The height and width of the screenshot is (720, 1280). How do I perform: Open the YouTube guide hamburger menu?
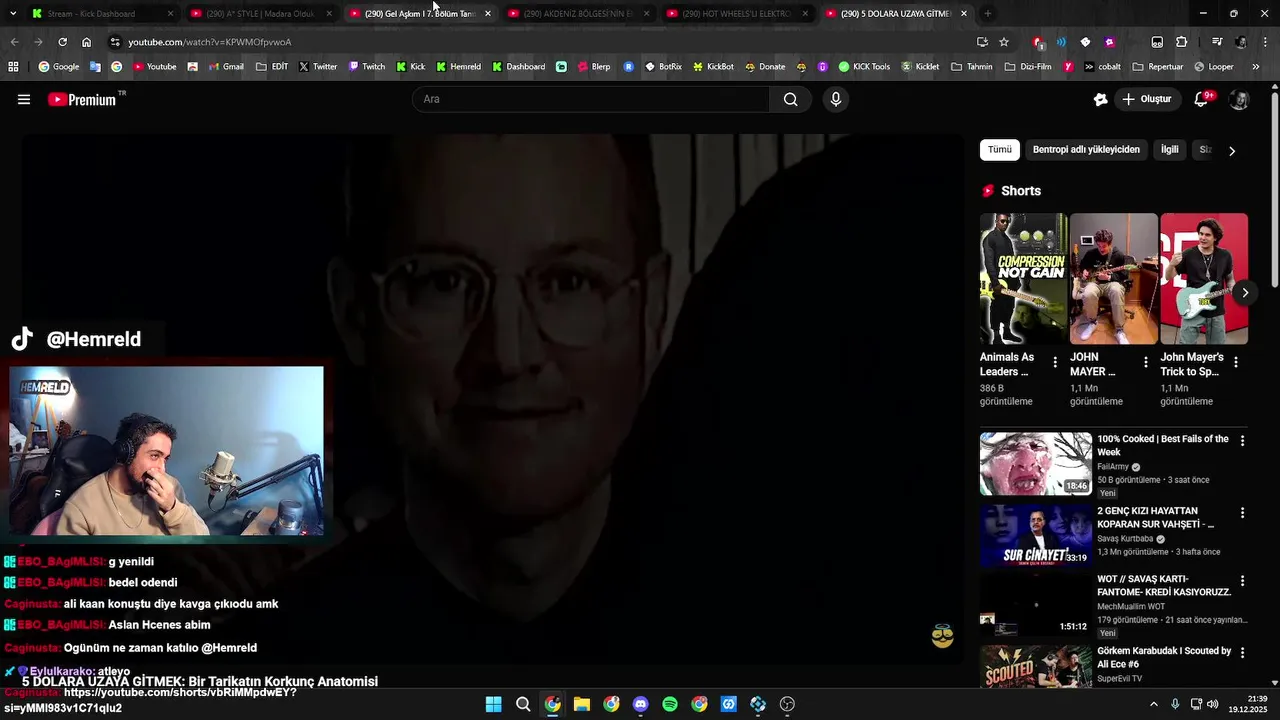point(24,99)
